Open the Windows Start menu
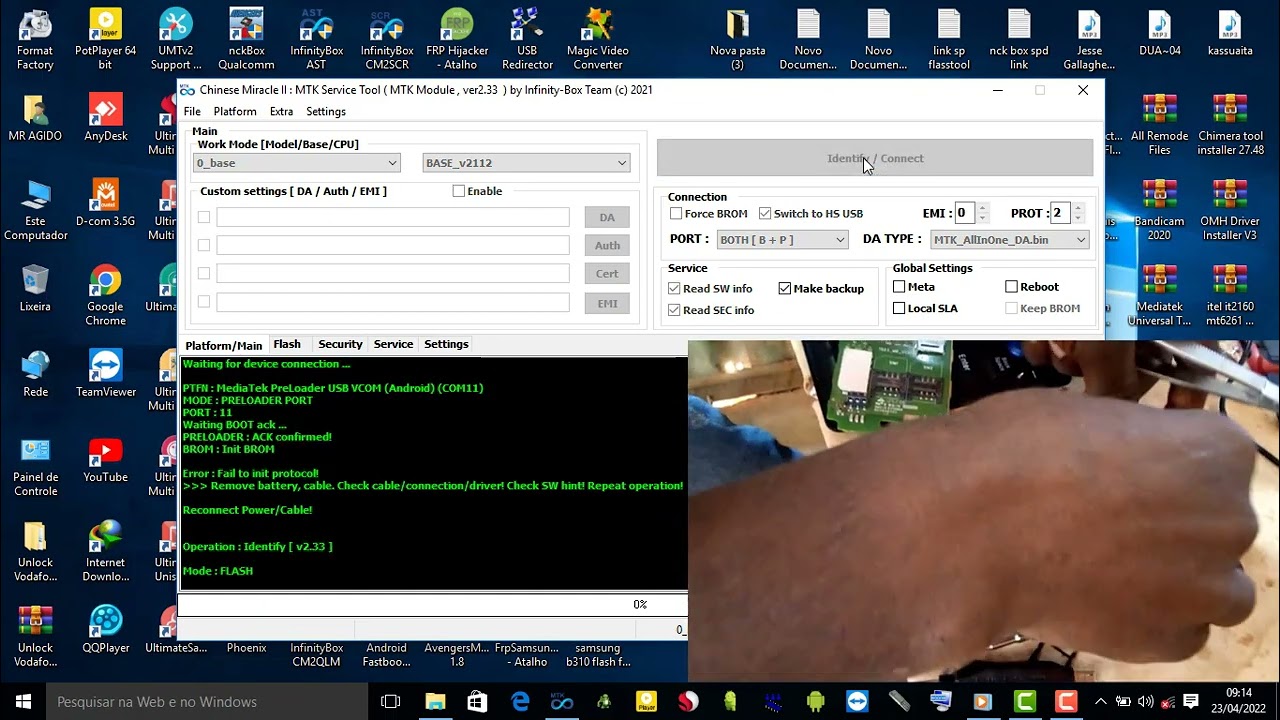 click(23, 702)
